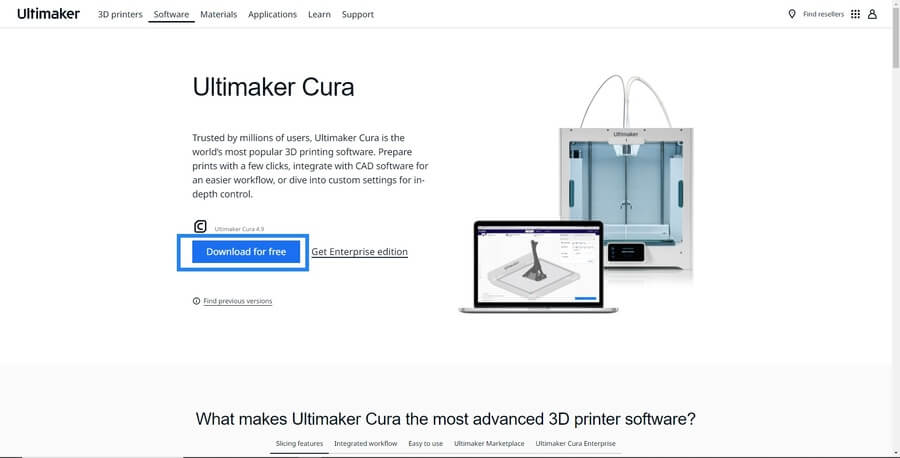Click the Ultimaker logo
Screen dimensions: 900x458
(x=48, y=14)
